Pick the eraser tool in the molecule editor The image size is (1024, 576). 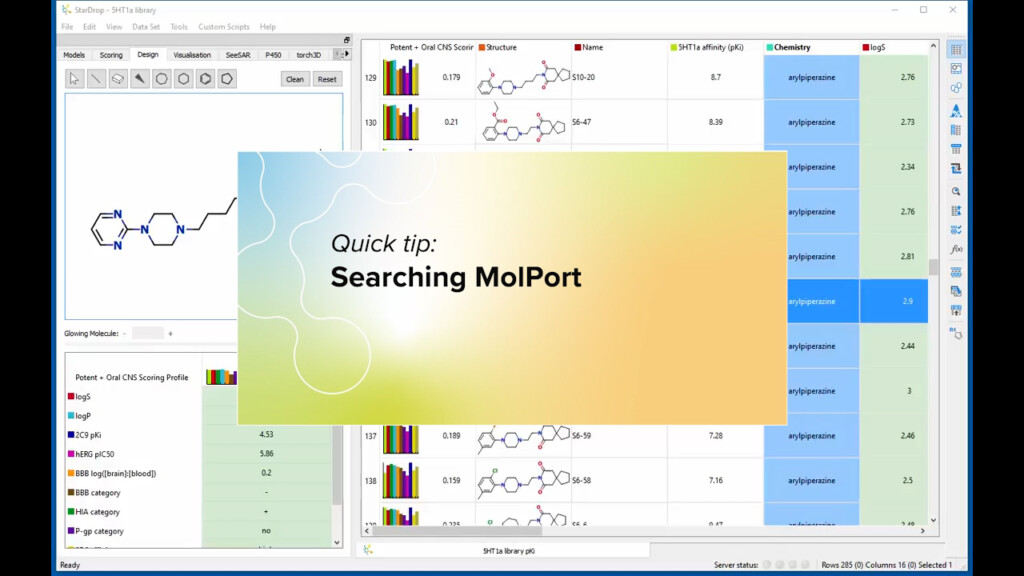tap(117, 78)
